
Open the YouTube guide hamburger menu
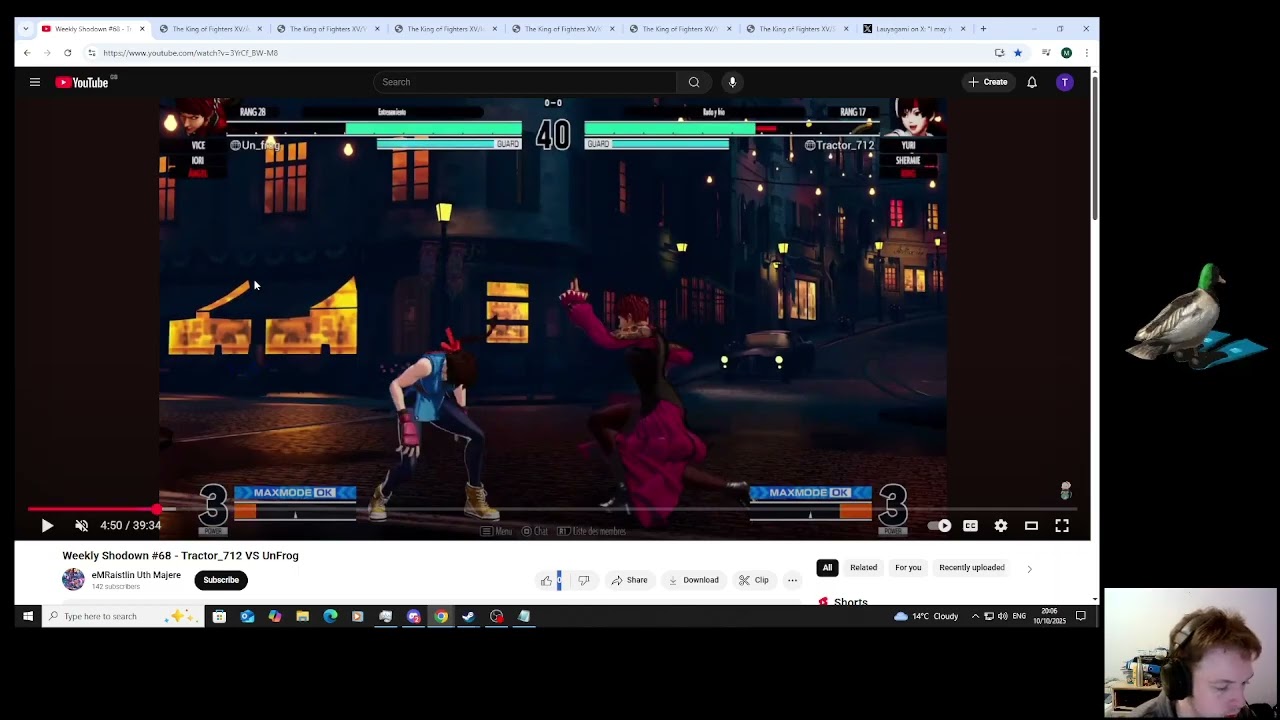tap(35, 82)
